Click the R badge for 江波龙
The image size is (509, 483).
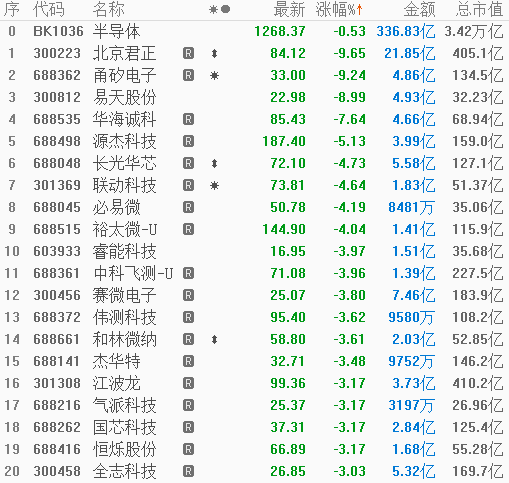tap(188, 383)
